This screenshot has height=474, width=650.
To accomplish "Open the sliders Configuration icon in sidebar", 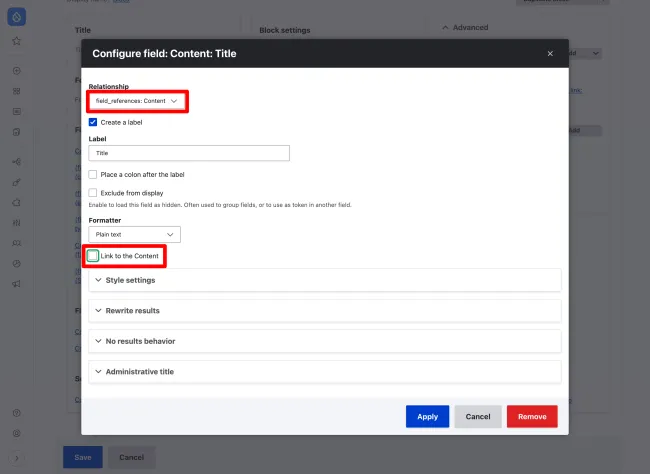I will pos(16,223).
